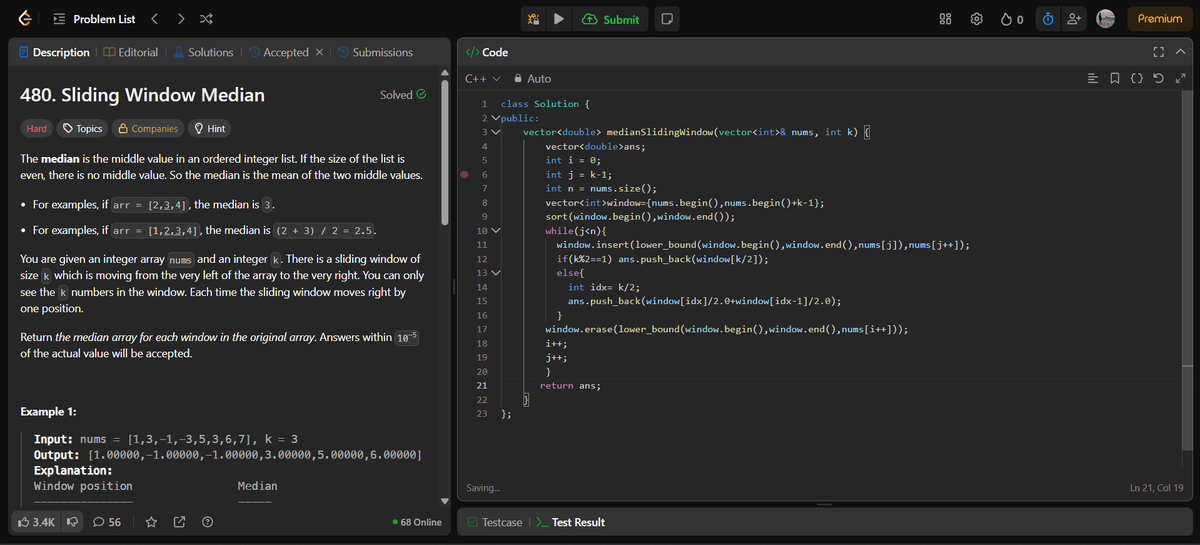Screen dimensions: 1200x545
Task: Open settings gear in top bar
Action: tap(977, 19)
